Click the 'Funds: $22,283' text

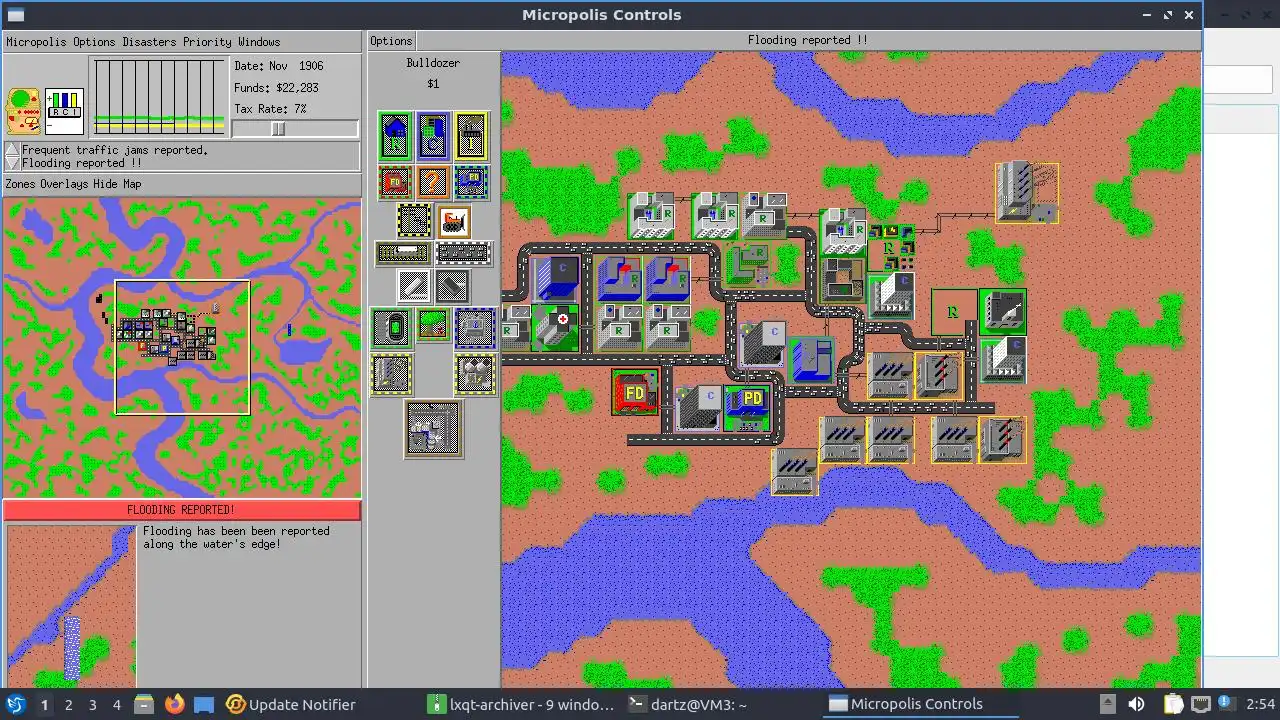[276, 87]
